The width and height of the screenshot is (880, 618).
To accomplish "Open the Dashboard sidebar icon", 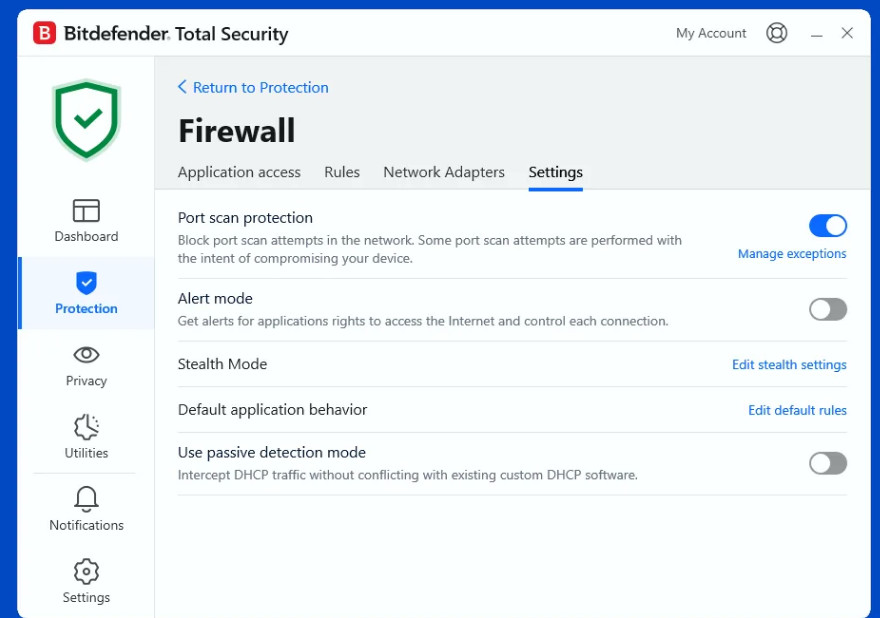I will coord(86,211).
